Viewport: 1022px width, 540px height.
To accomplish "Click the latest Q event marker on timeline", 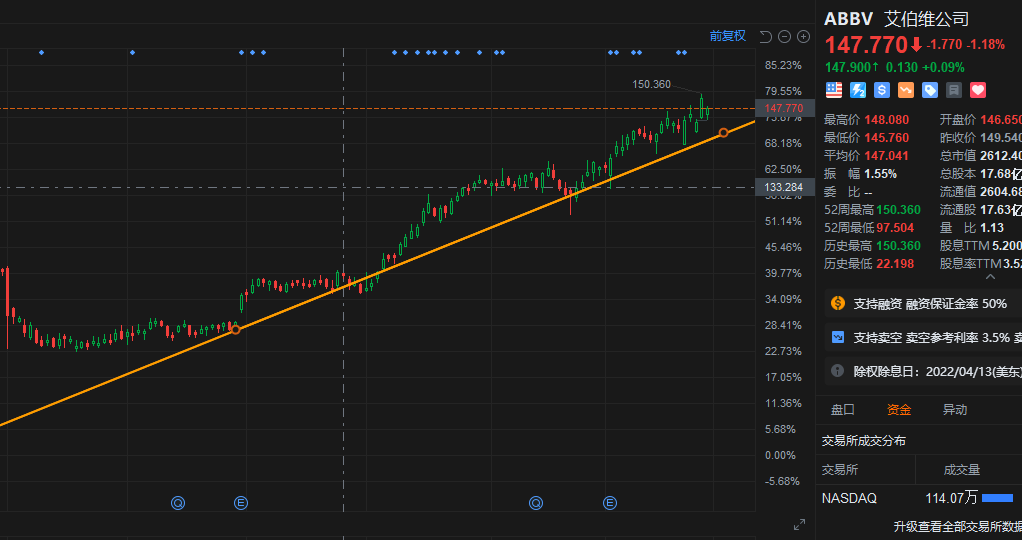I will [536, 503].
